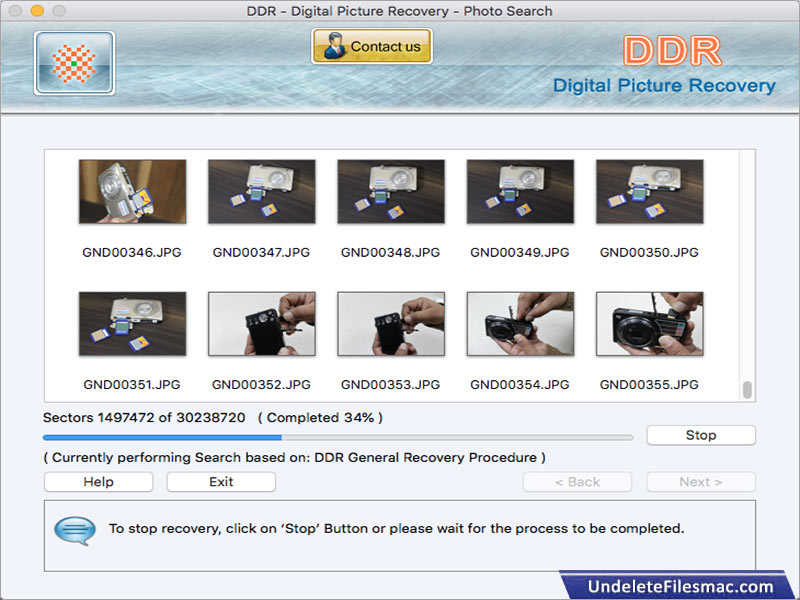Select the GND00350.JPG thumbnail
This screenshot has height=600, width=800.
pyautogui.click(x=649, y=192)
